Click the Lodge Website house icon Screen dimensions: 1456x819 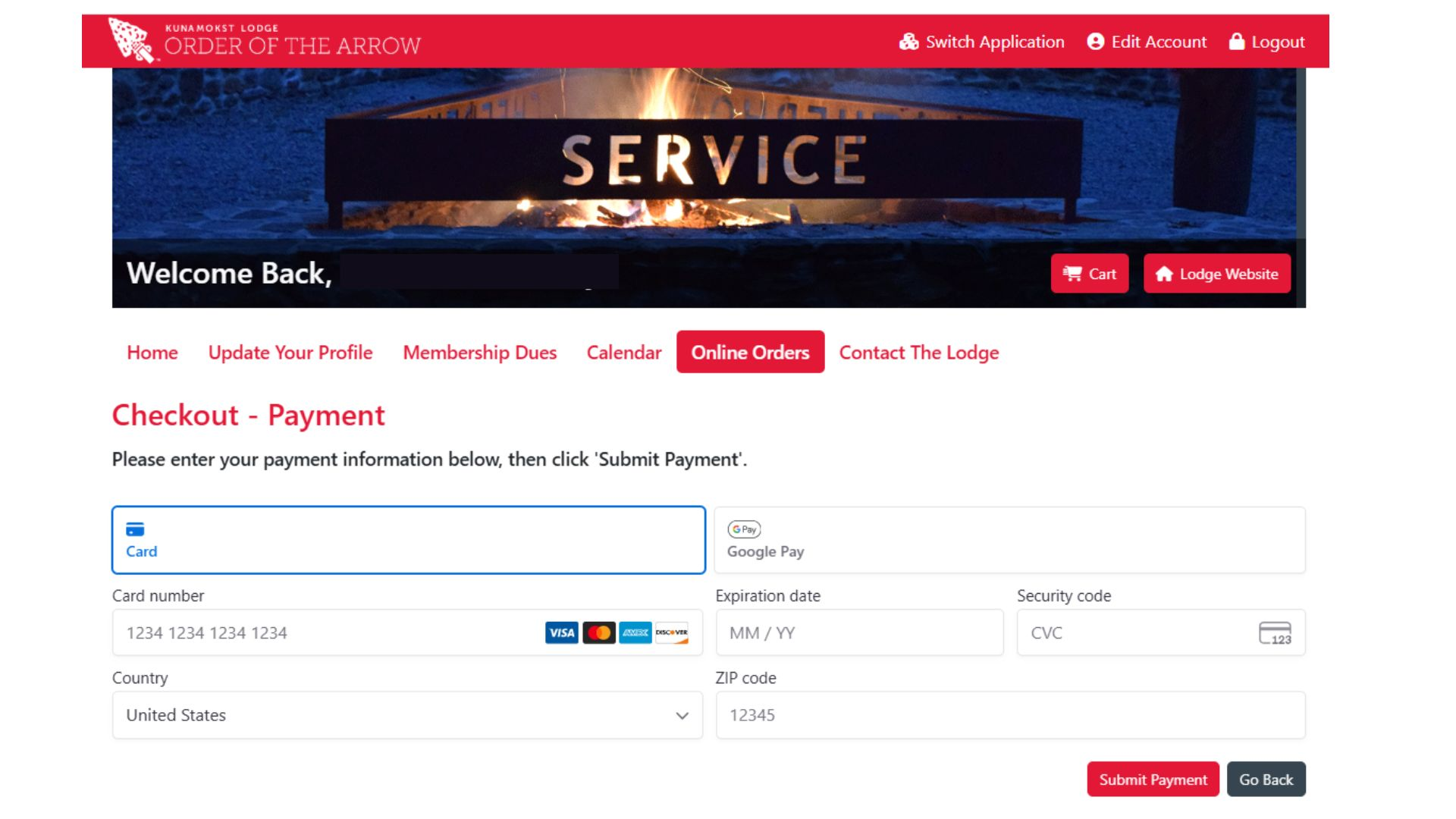[1164, 274]
